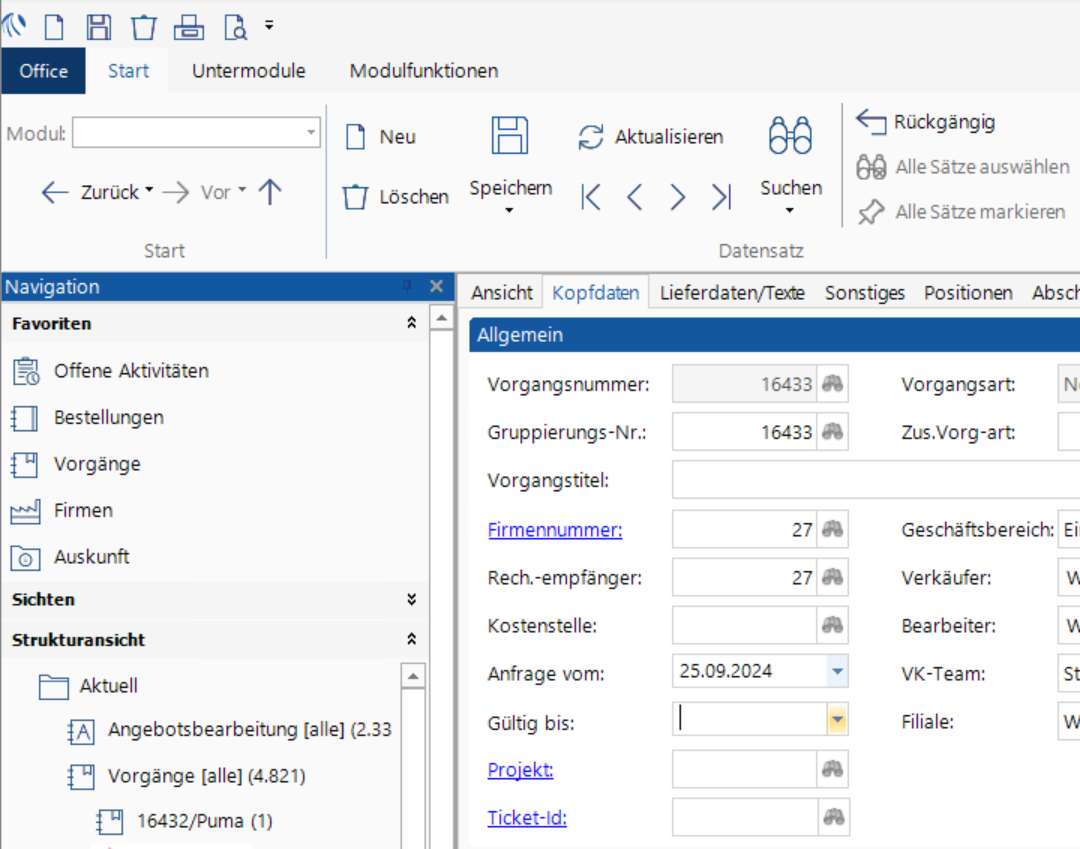This screenshot has height=849, width=1080.
Task: Collapse the Favoriten section
Action: pos(411,323)
